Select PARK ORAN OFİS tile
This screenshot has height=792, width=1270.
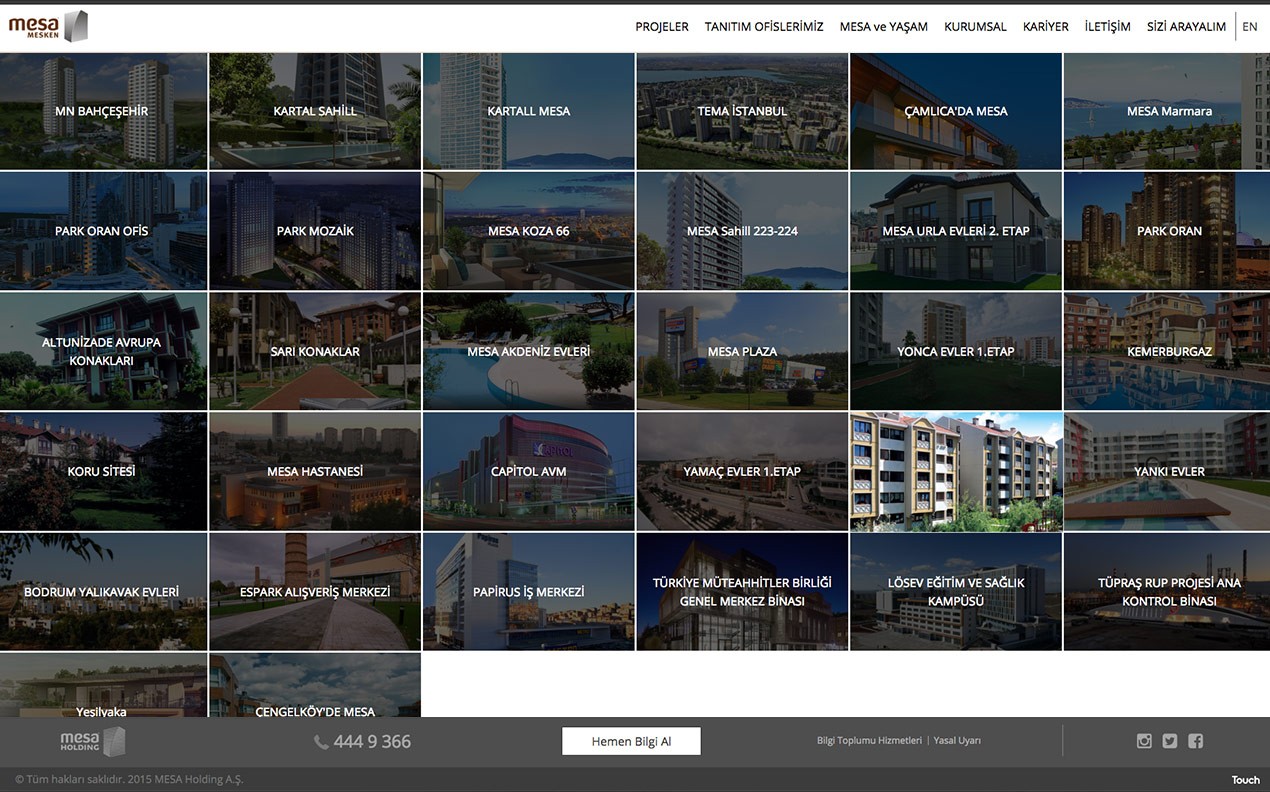103,231
